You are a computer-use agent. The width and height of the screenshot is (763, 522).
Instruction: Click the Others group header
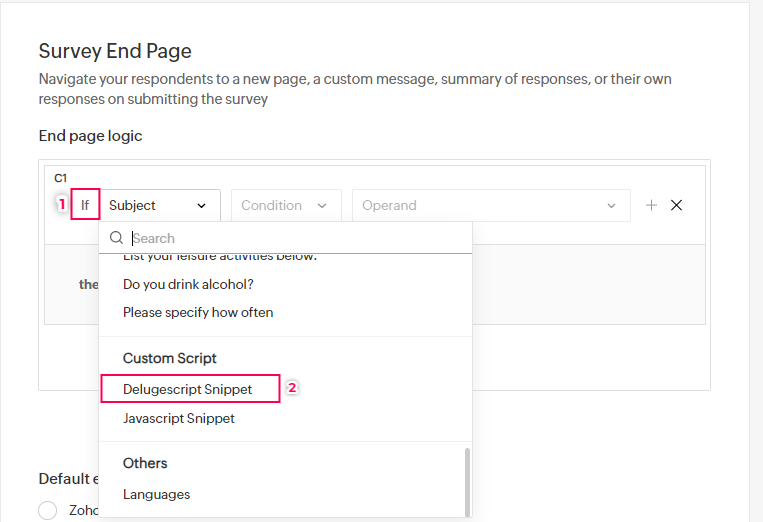(145, 463)
